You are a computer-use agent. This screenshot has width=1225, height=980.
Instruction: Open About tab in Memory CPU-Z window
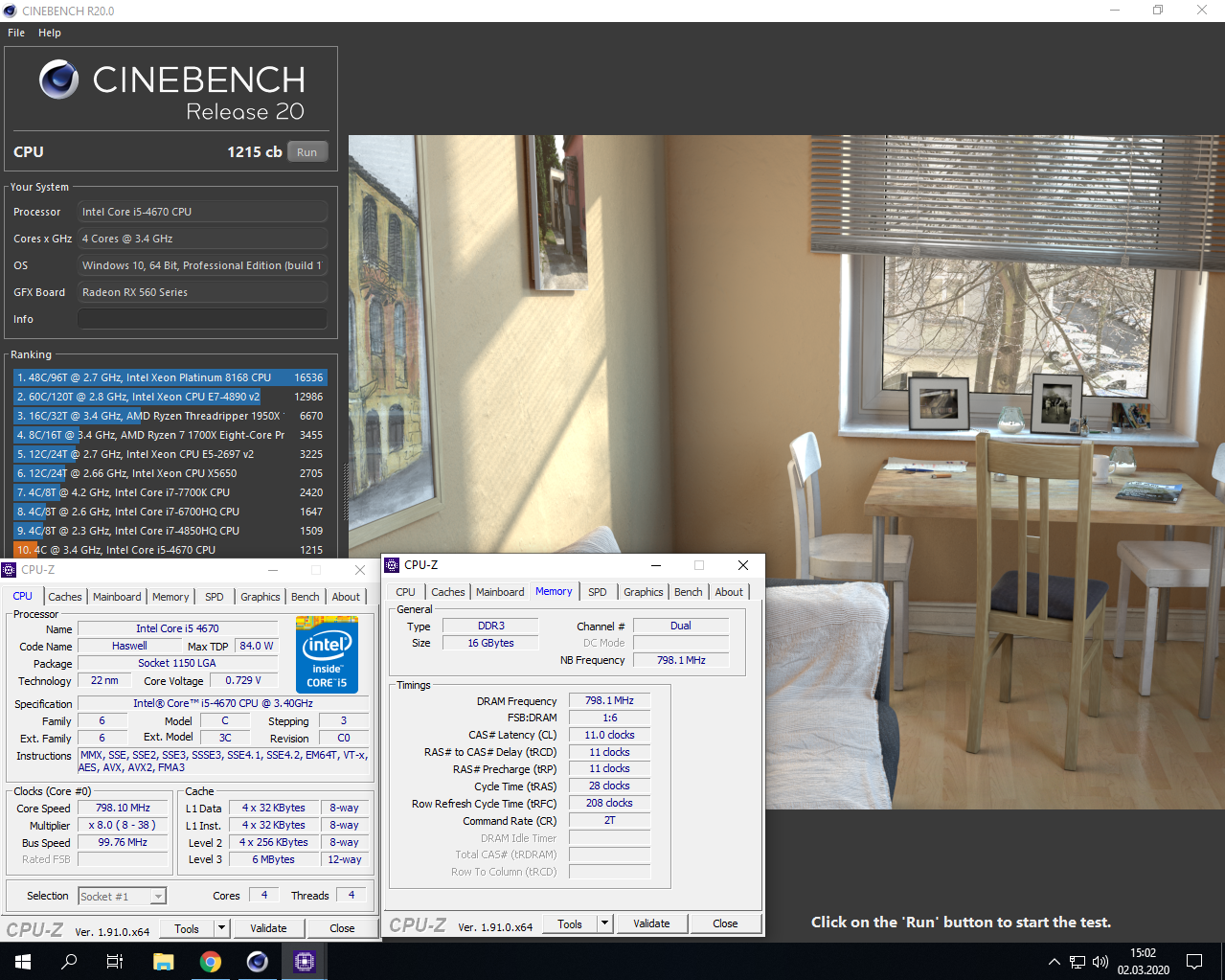click(x=729, y=592)
